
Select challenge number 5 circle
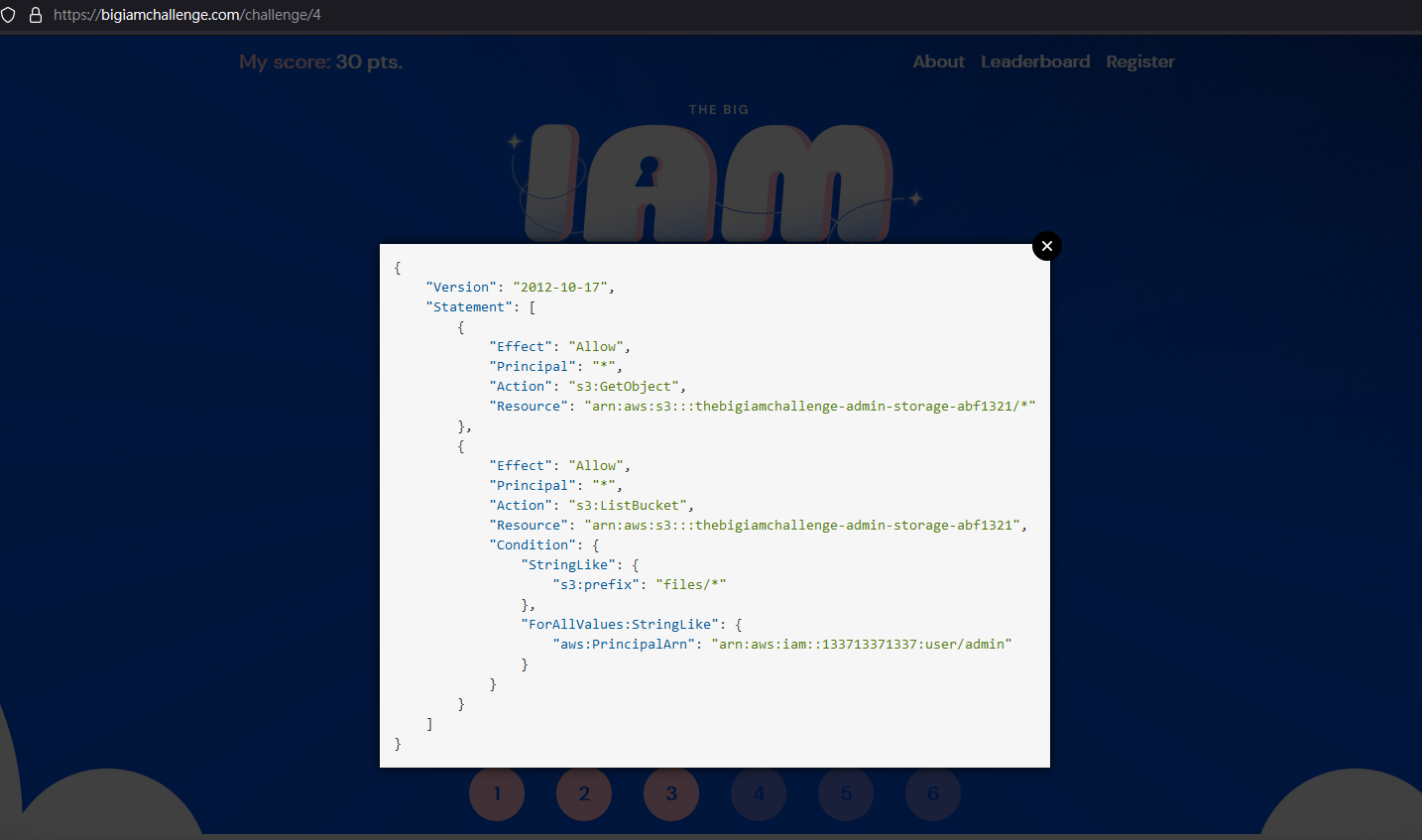(846, 793)
